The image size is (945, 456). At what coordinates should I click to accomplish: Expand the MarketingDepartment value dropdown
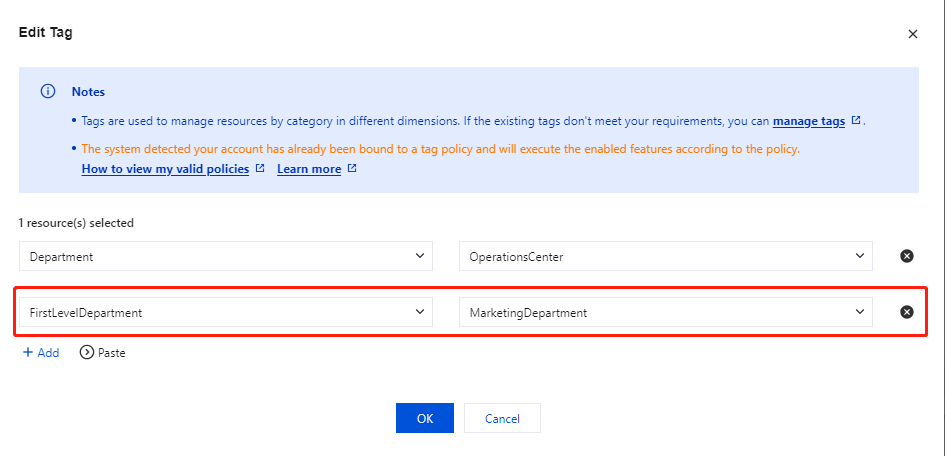(665, 312)
